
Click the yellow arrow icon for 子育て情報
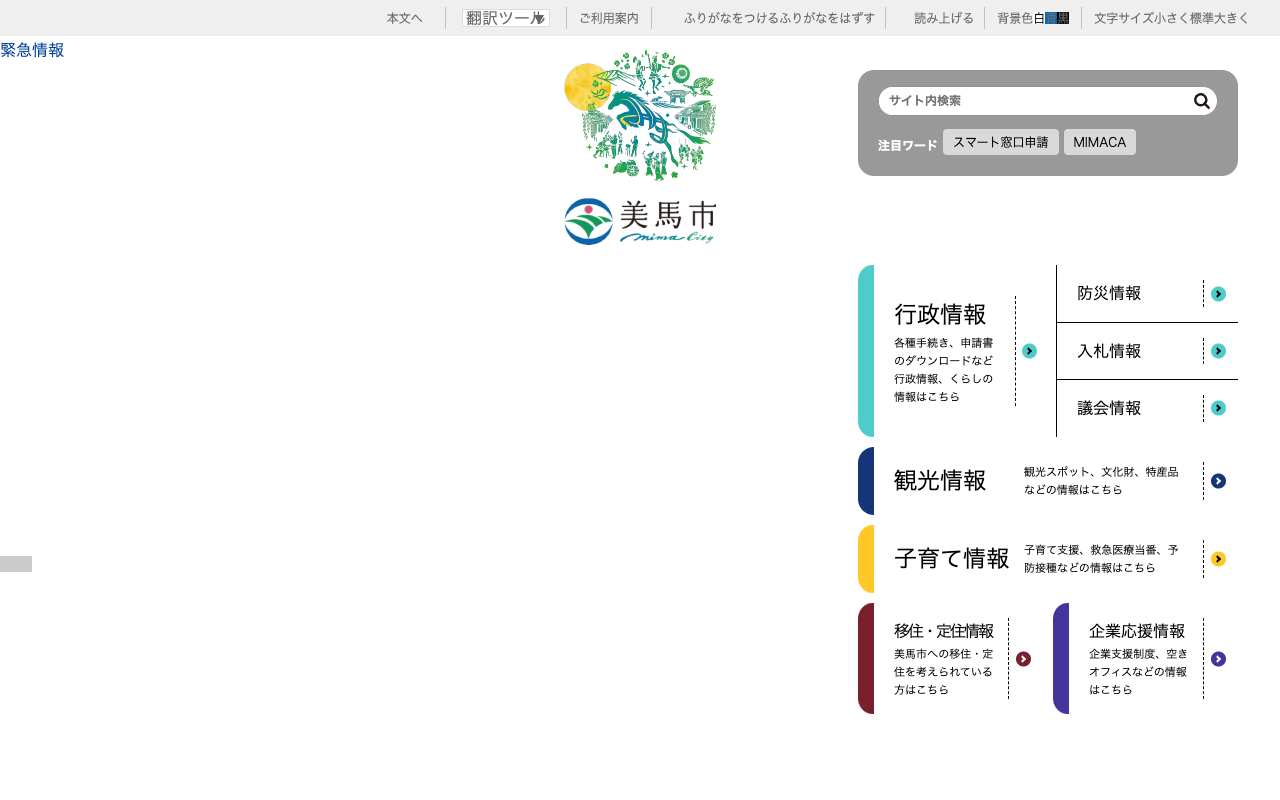[1218, 559]
